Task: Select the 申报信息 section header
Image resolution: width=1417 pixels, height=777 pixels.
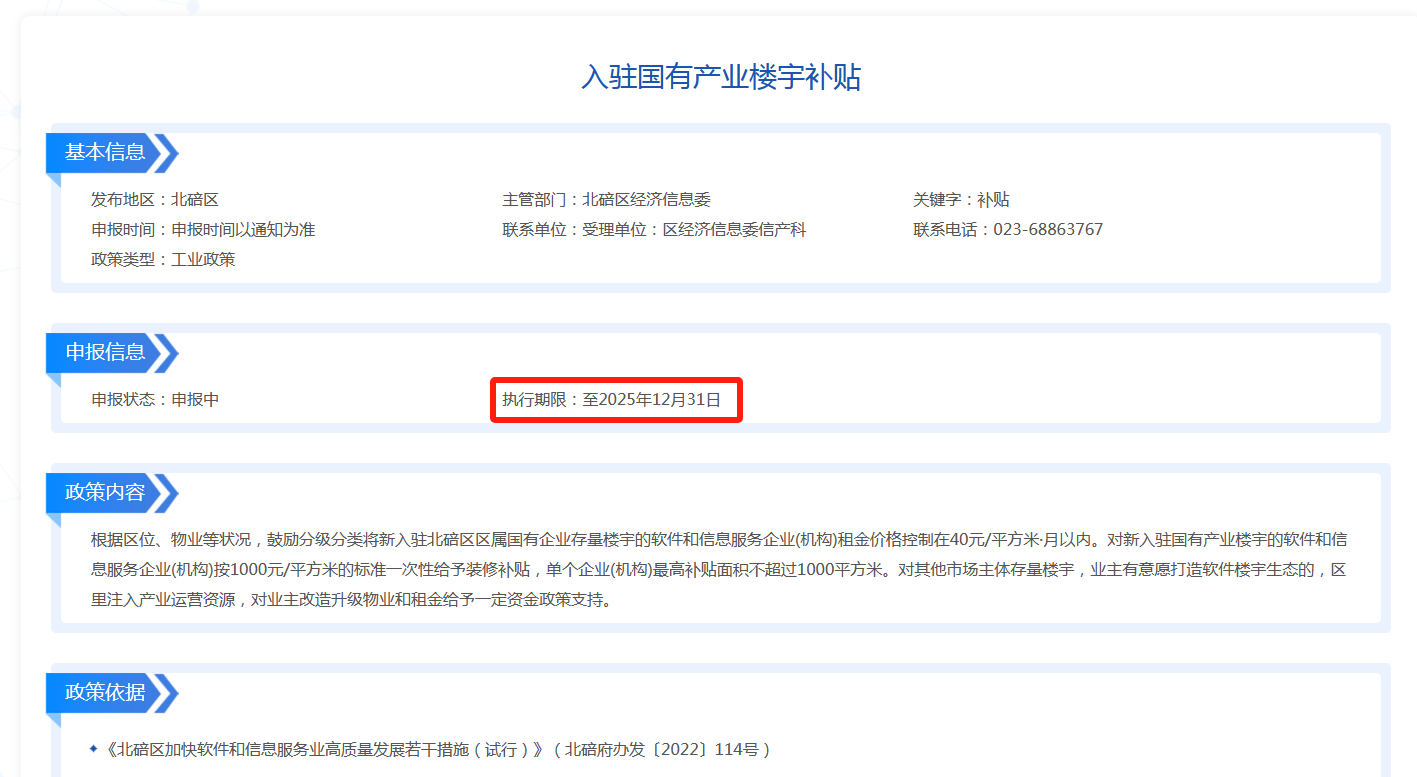Action: tap(105, 353)
